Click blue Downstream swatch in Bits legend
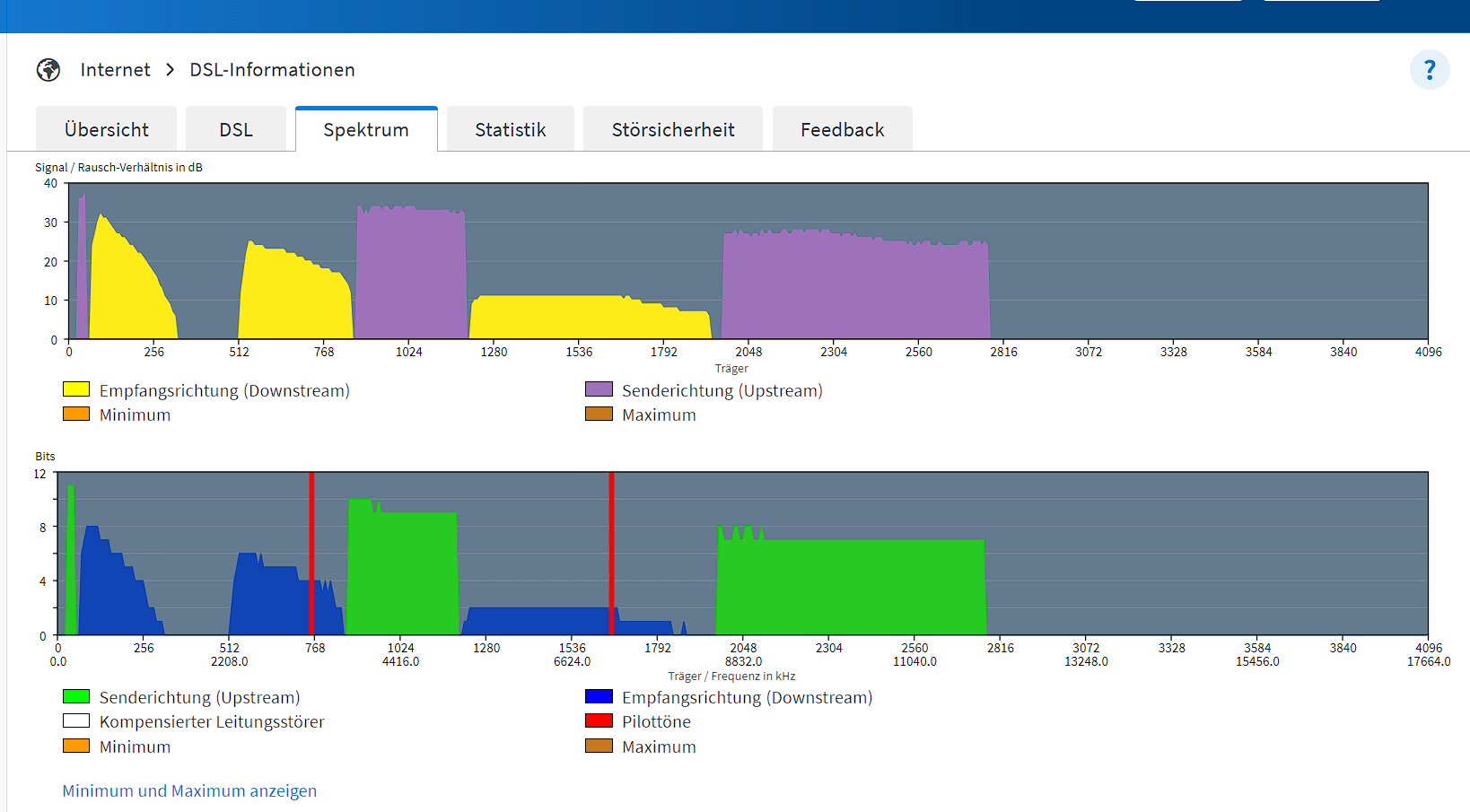The image size is (1470, 812). [x=599, y=696]
